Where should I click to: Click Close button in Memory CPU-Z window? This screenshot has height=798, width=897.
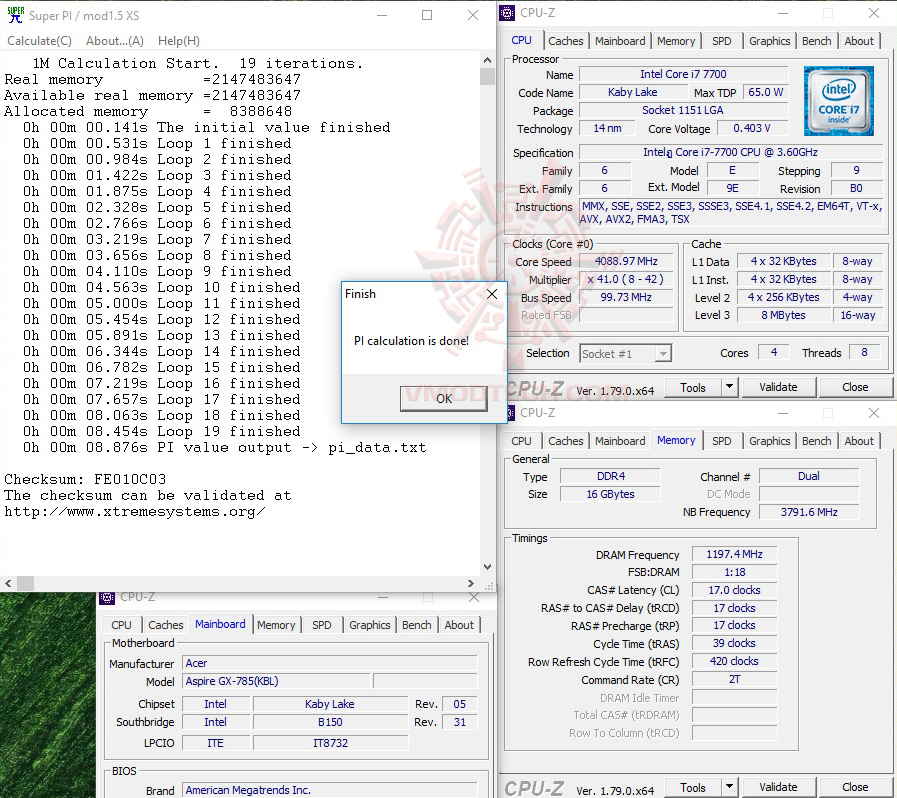[x=855, y=787]
